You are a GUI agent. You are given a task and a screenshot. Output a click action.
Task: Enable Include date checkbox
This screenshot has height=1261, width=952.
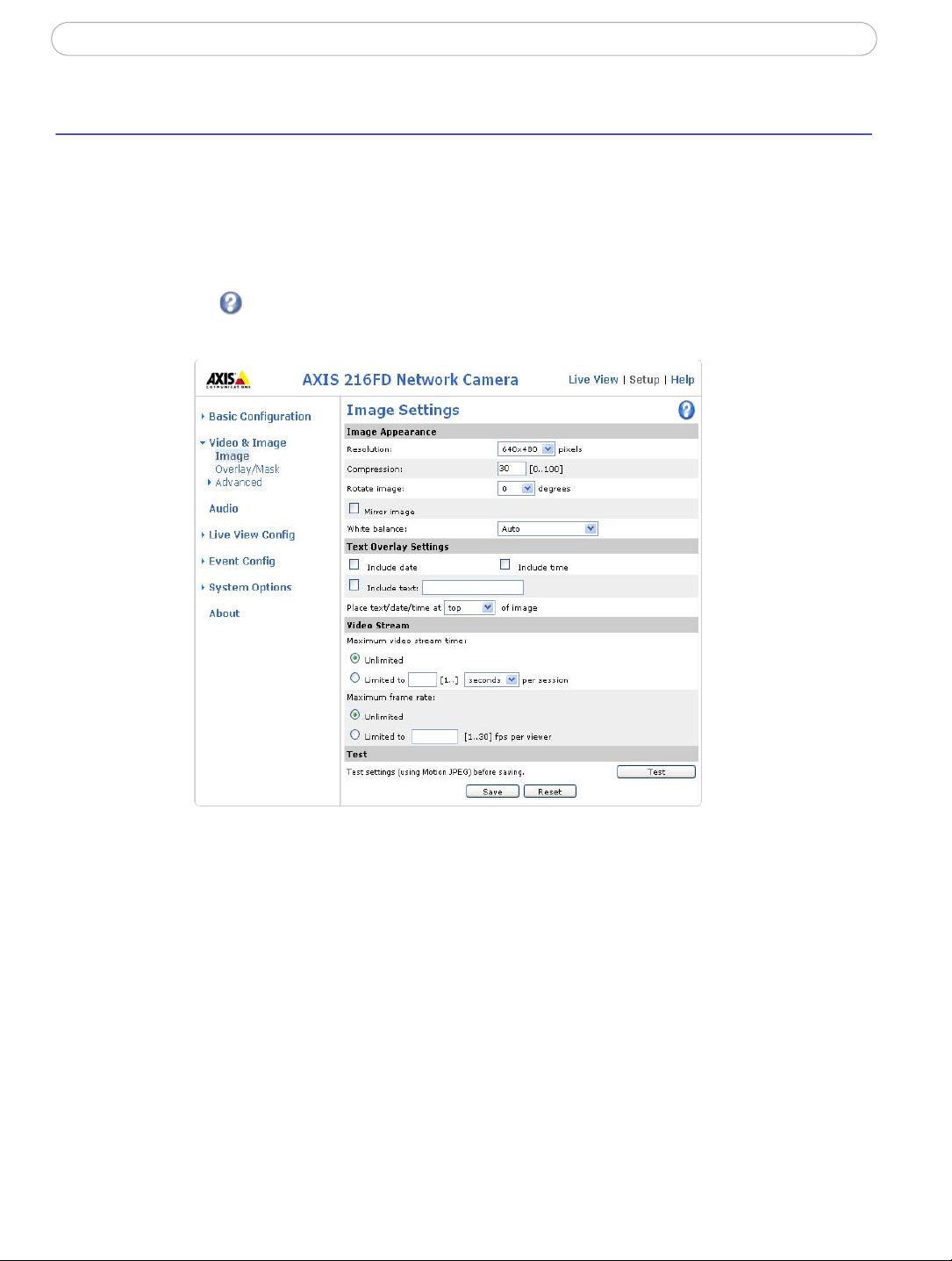(x=354, y=565)
